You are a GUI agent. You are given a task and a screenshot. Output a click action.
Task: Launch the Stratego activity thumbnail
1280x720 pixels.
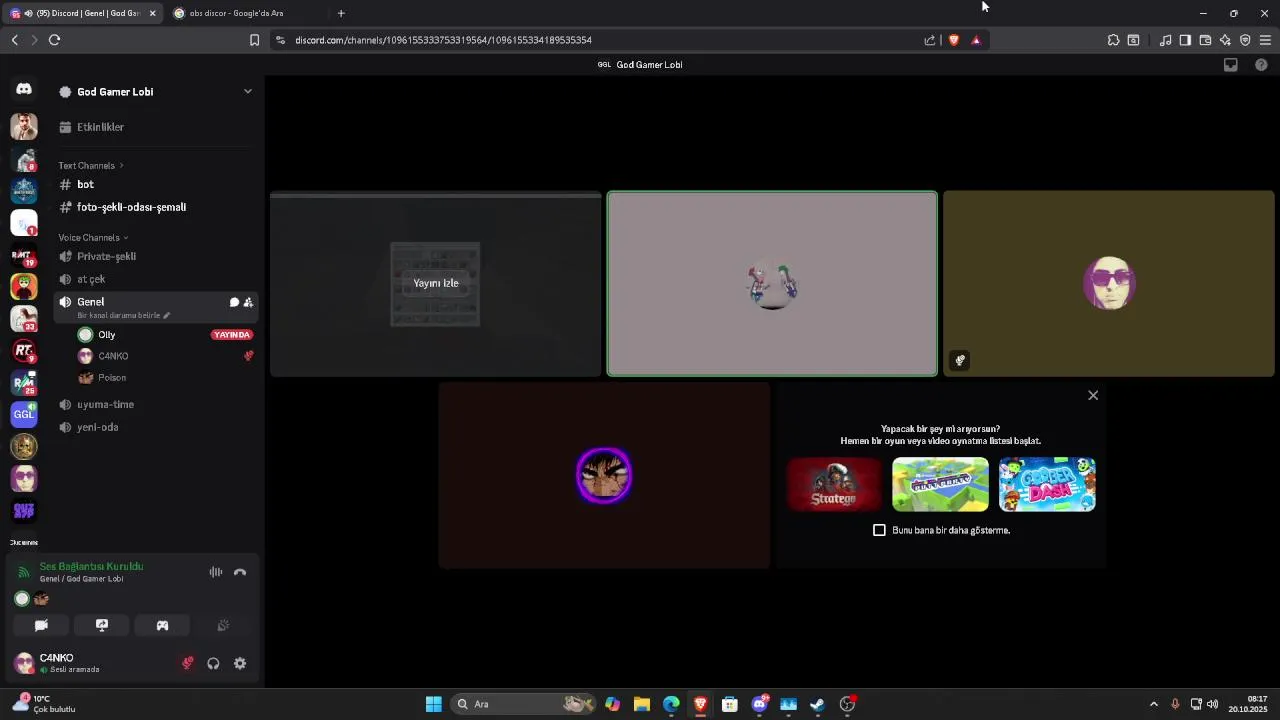pos(834,484)
